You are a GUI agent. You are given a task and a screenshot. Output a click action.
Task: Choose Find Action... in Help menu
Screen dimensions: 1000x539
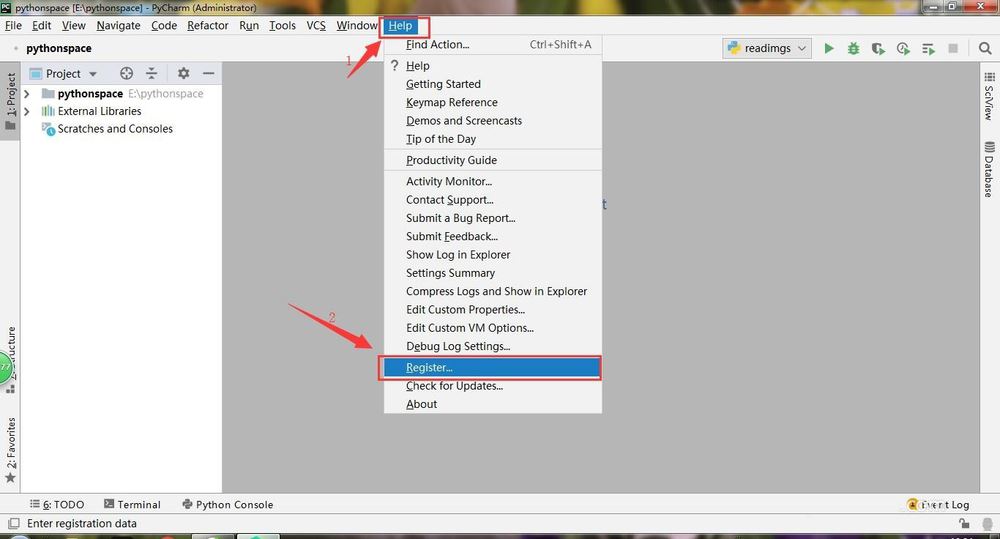pos(493,45)
